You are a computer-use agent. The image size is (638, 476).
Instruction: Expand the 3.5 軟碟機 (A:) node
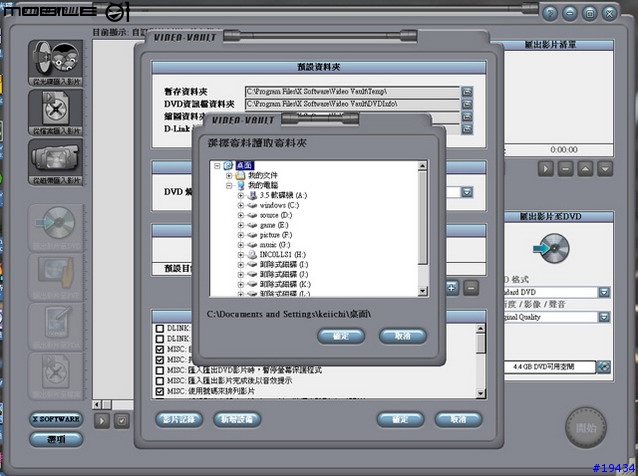[x=241, y=195]
